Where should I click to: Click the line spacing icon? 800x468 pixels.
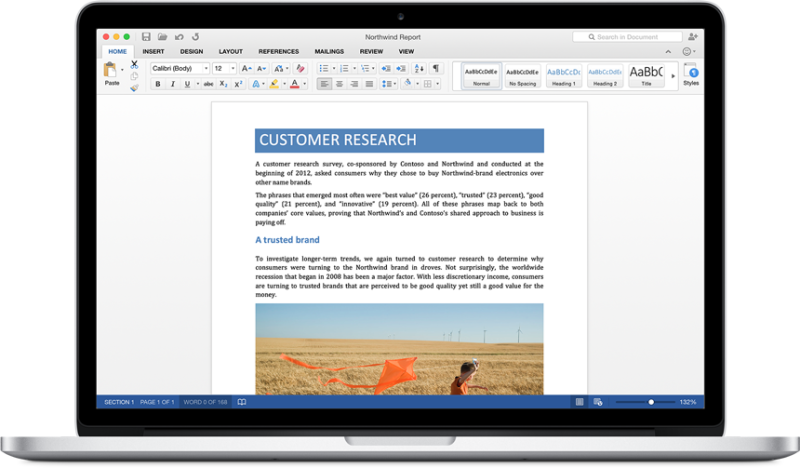pos(386,84)
